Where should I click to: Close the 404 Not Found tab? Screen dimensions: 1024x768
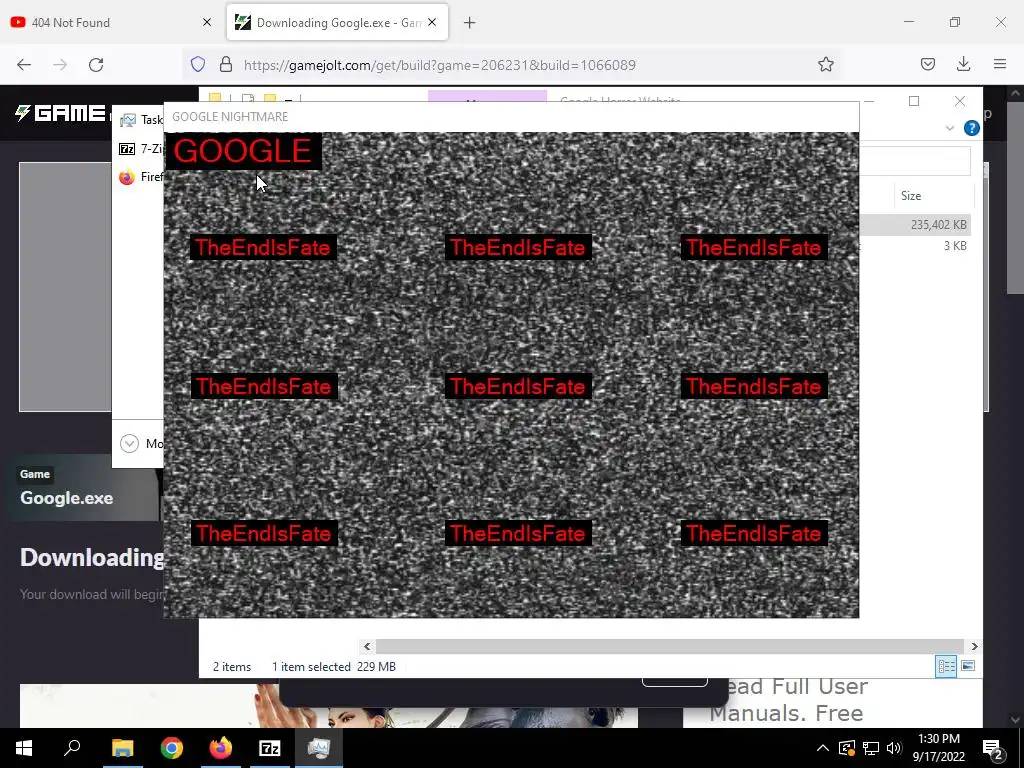[x=207, y=22]
